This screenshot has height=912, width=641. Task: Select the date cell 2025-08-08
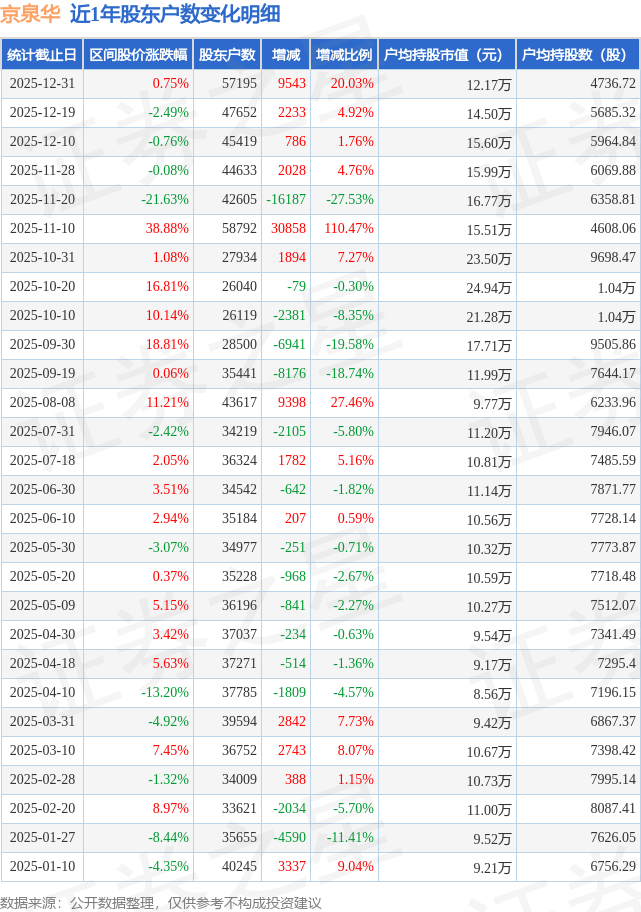pos(42,402)
